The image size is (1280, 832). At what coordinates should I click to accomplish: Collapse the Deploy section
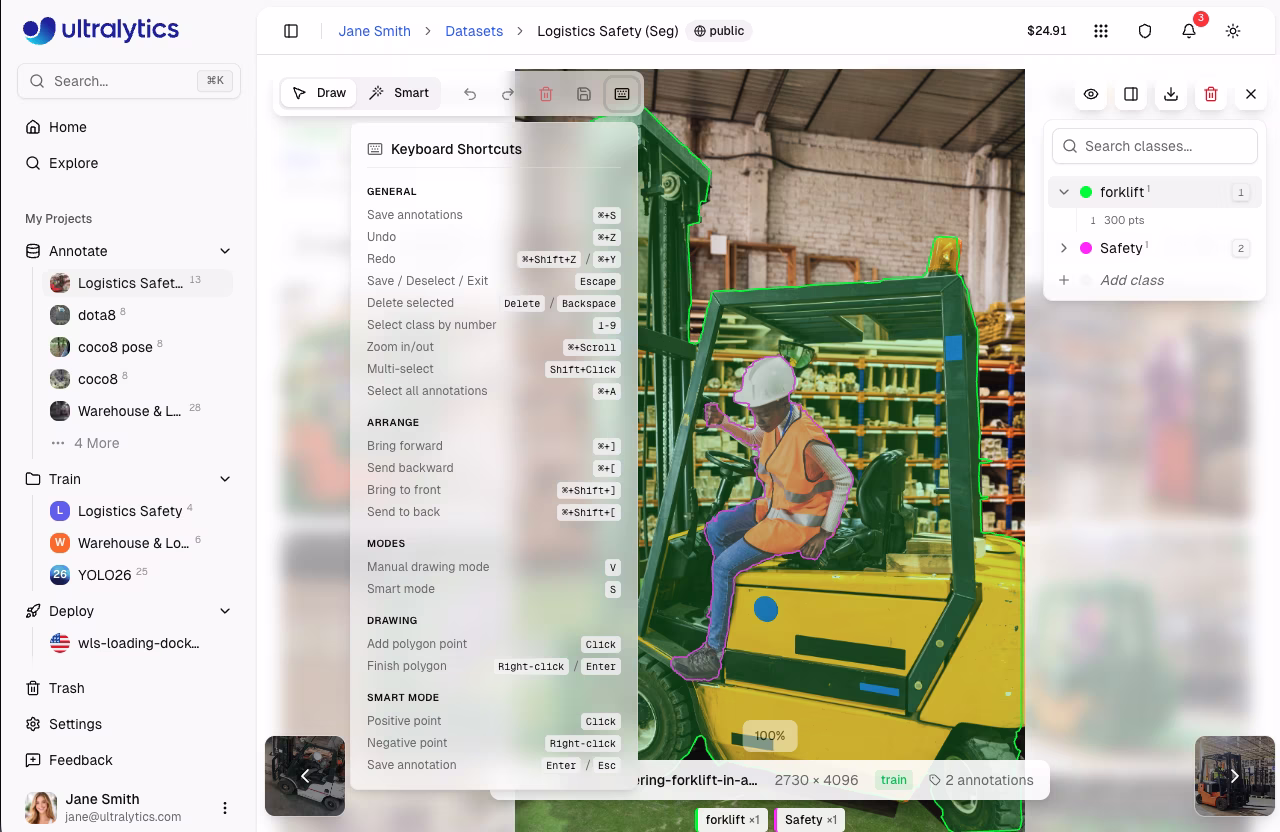[225, 611]
